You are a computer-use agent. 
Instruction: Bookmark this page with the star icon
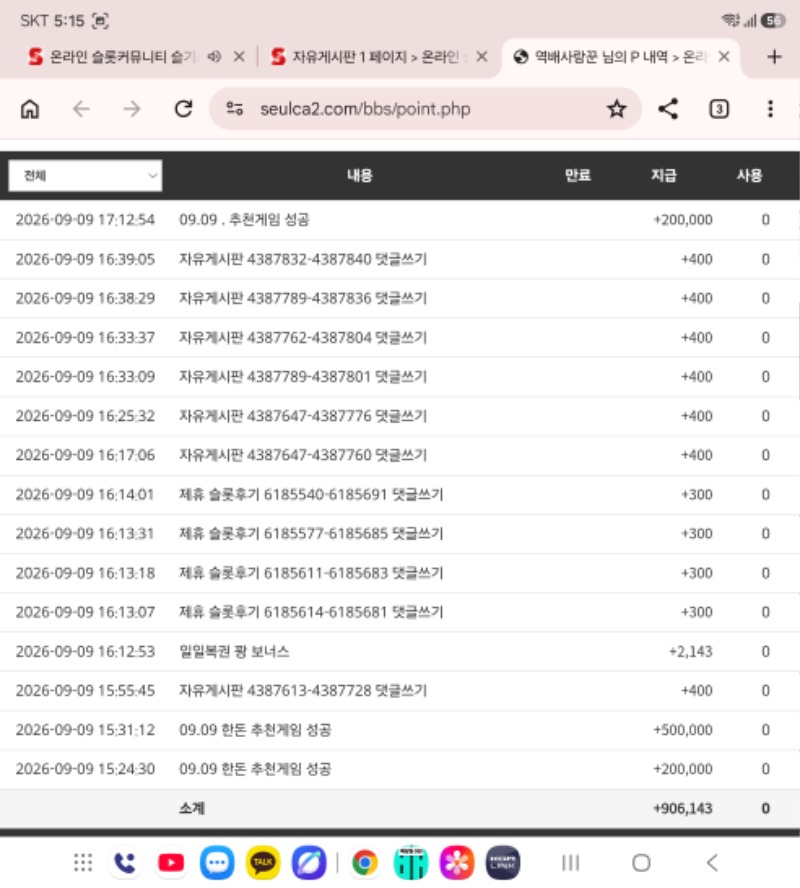pos(617,109)
